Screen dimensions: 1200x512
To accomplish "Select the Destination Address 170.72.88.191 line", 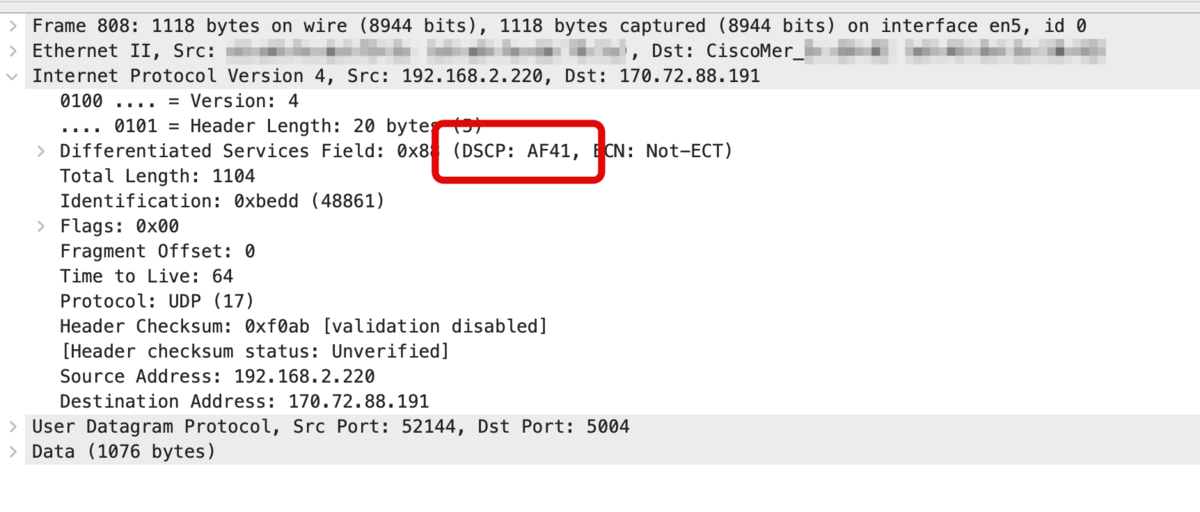I will click(244, 402).
